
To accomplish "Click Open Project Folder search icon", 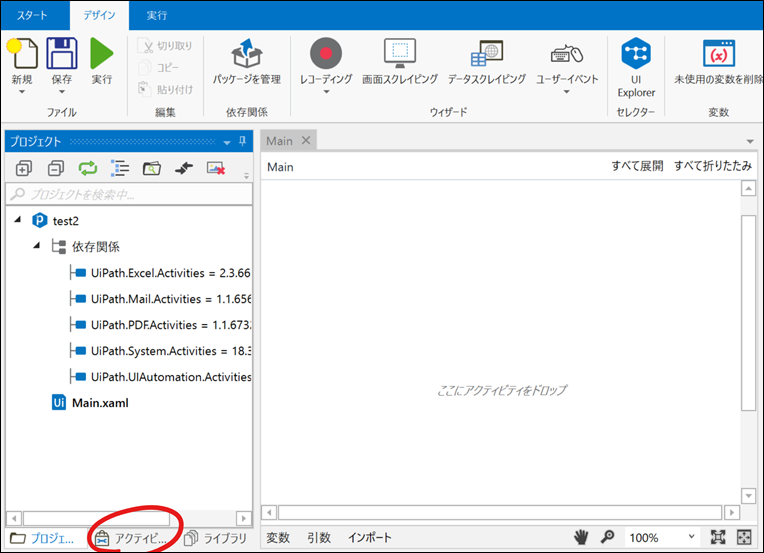I will pyautogui.click(x=152, y=169).
